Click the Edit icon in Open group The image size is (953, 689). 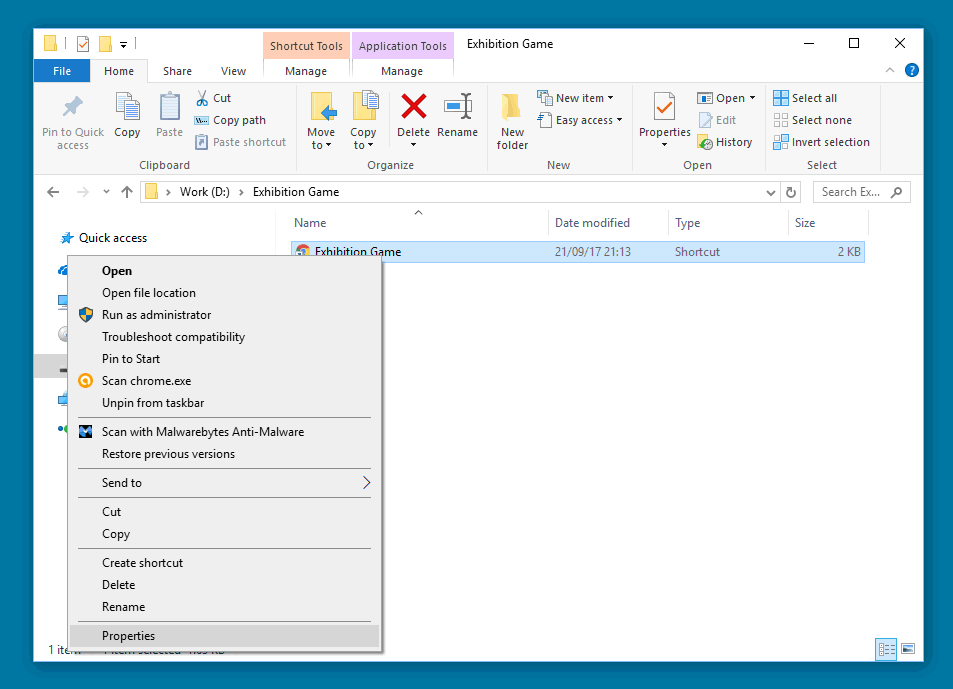coord(706,120)
